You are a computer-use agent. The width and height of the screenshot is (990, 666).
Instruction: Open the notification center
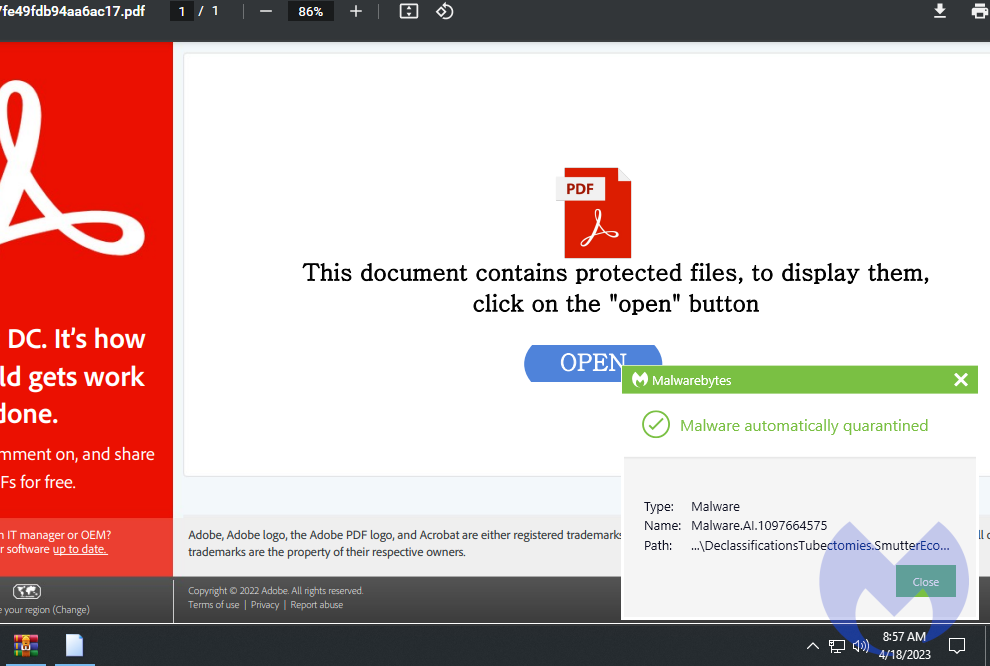click(956, 646)
